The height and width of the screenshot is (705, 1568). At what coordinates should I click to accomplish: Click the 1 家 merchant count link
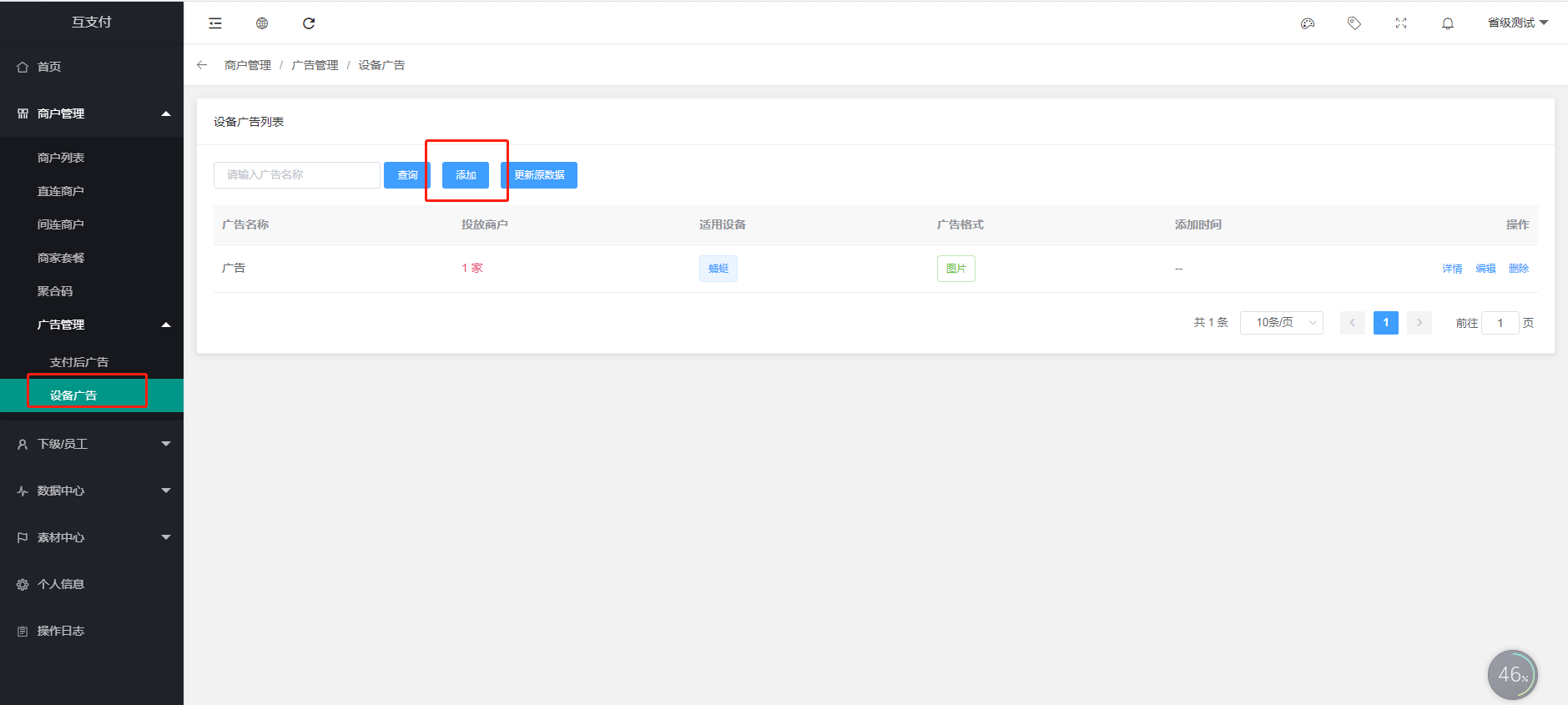(472, 268)
